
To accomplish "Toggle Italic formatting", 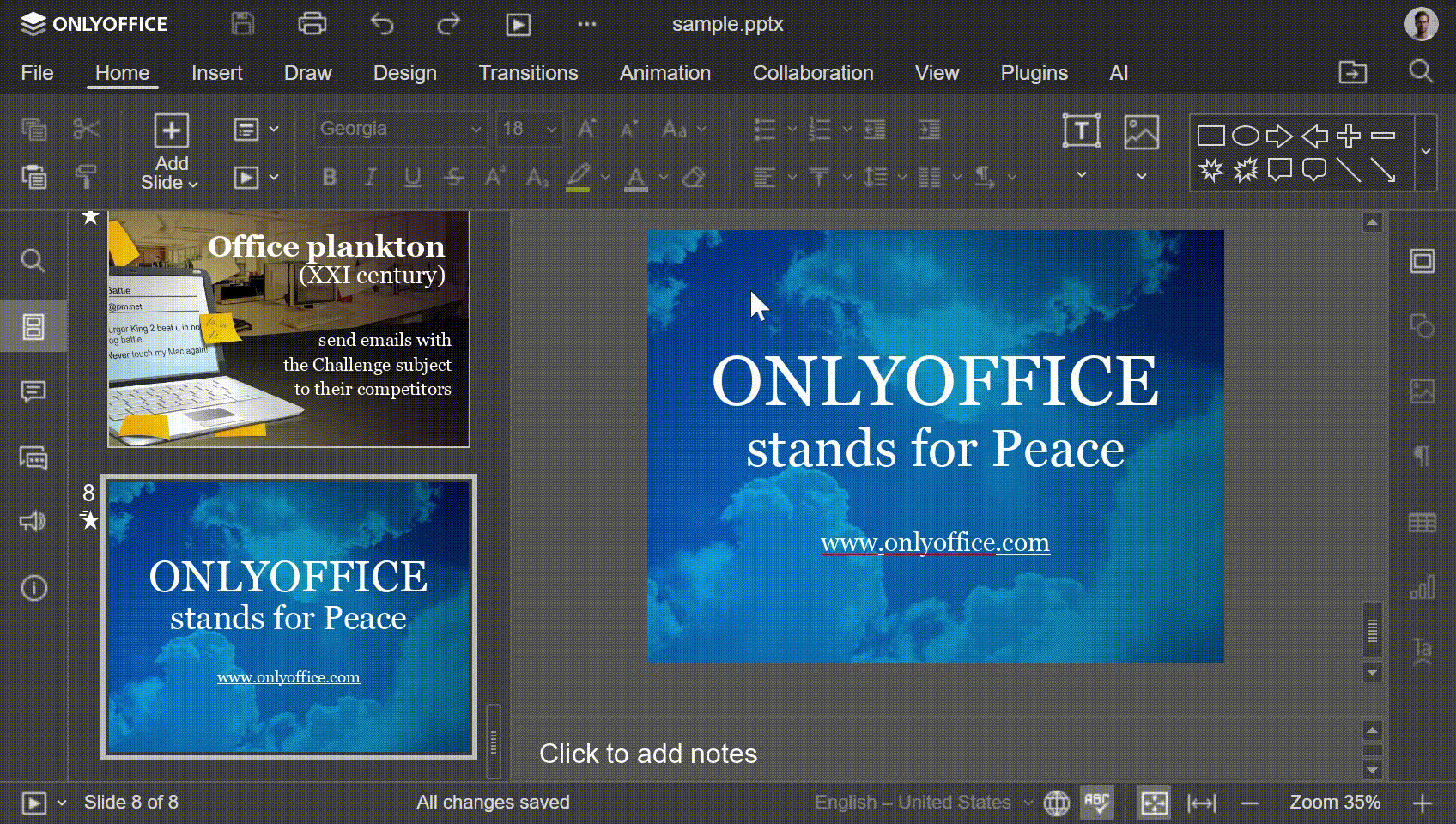I will [x=371, y=178].
